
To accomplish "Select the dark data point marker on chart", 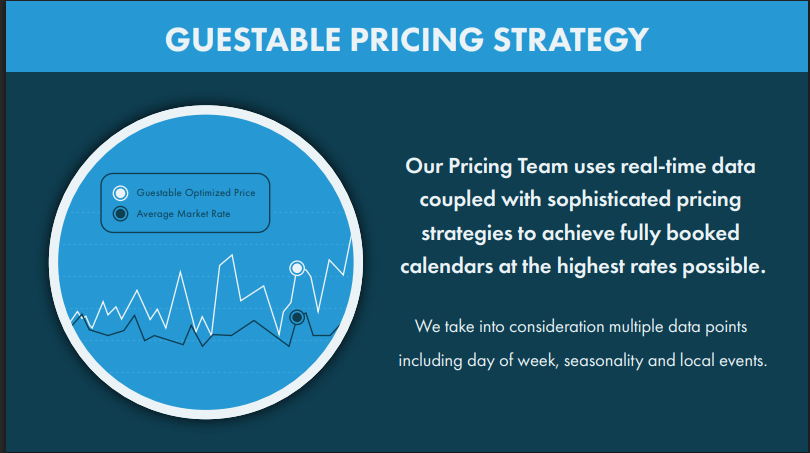I will [x=297, y=317].
